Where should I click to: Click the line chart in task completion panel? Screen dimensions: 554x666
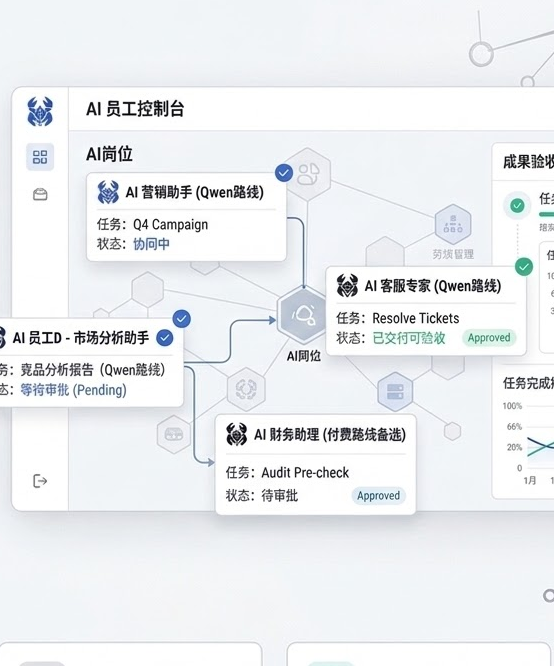[x=540, y=446]
